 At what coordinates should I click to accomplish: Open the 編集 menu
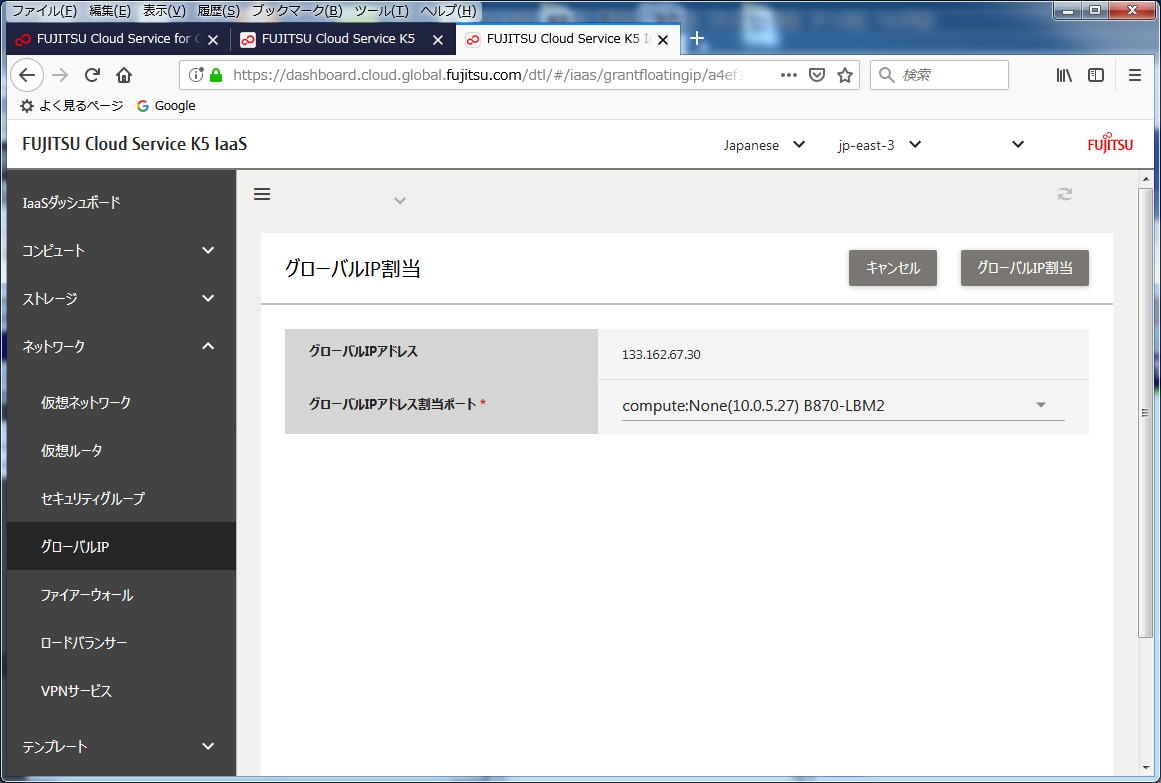tap(110, 10)
